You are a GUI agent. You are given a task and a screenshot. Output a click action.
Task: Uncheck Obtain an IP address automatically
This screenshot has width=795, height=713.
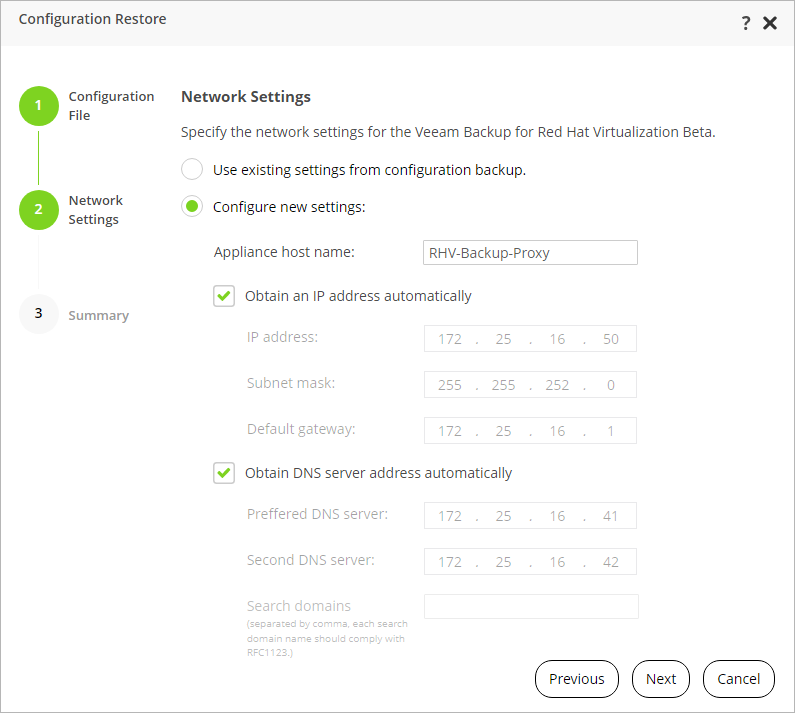(x=224, y=296)
